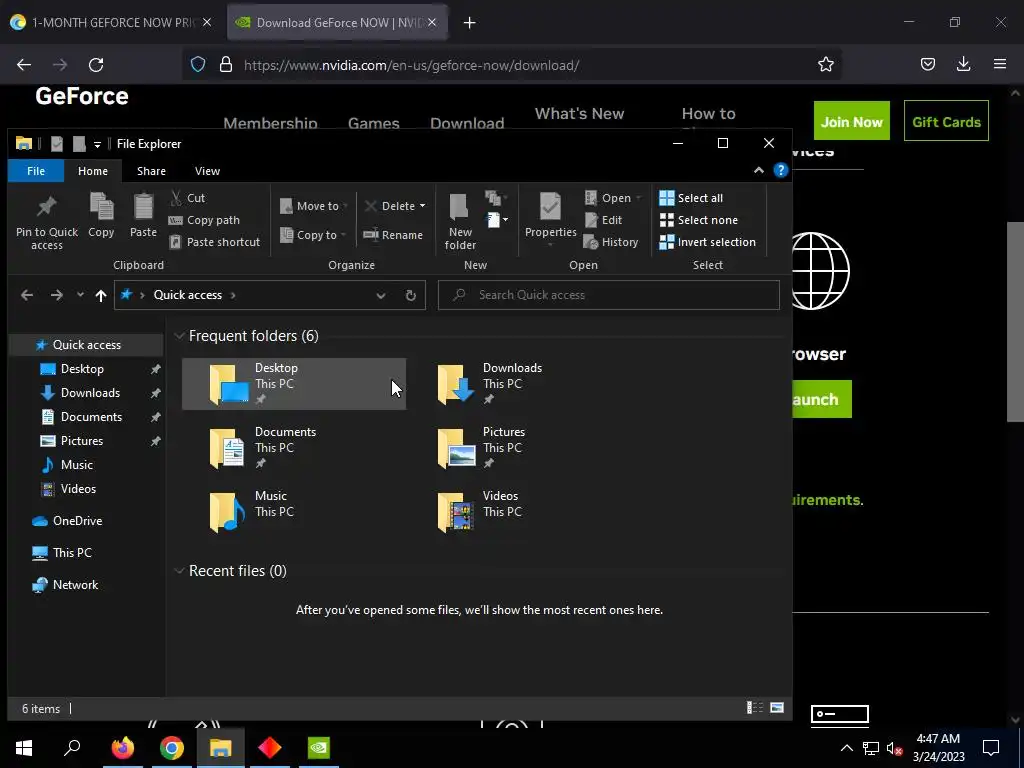Select the Music folder in Frequent folders
1024x768 pixels.
(294, 512)
